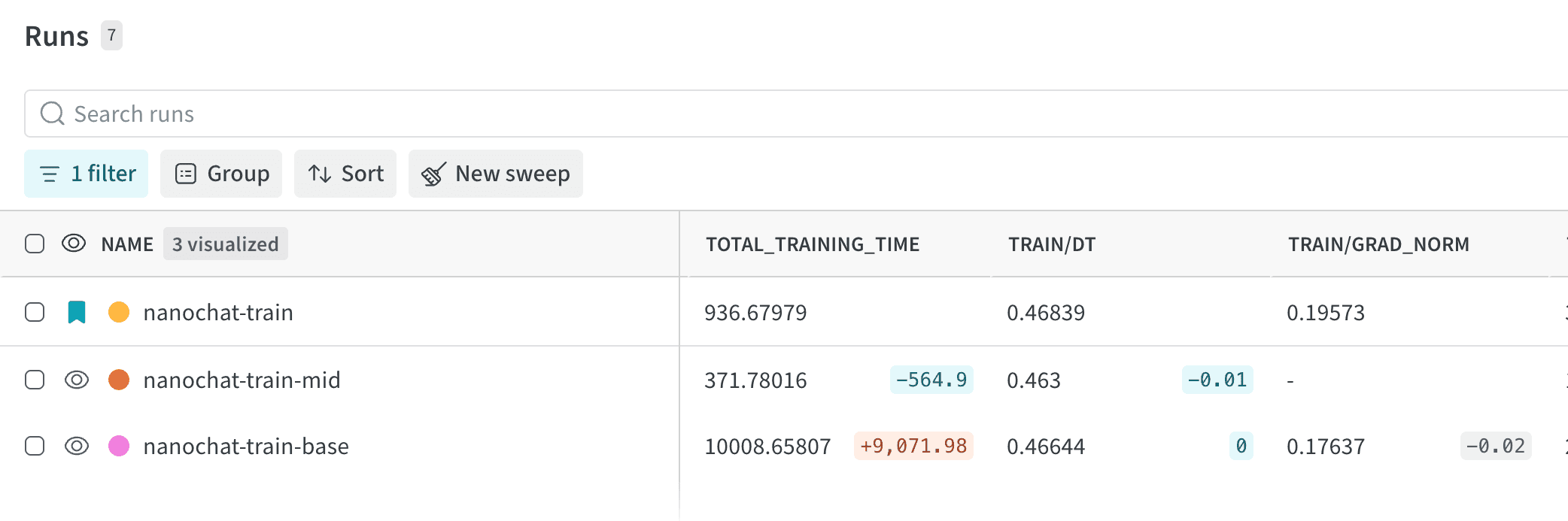Tick the select-all runs checkbox
The width and height of the screenshot is (1568, 521).
(35, 244)
